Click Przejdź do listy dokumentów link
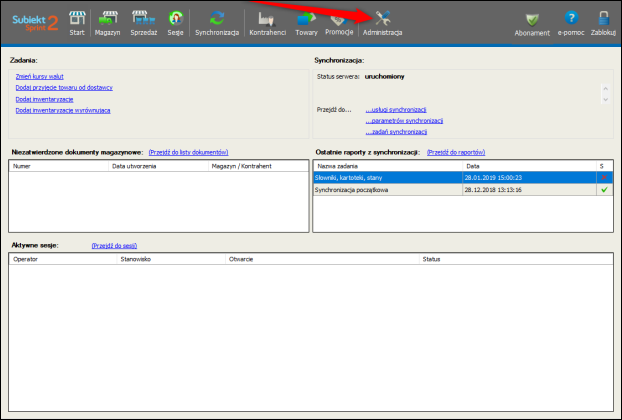The height and width of the screenshot is (420, 622). [x=189, y=152]
